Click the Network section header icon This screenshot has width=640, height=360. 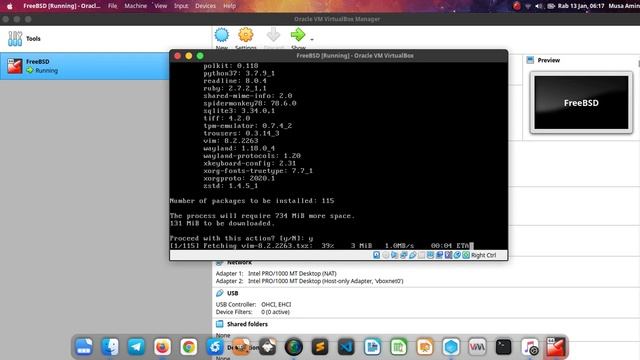point(220,262)
